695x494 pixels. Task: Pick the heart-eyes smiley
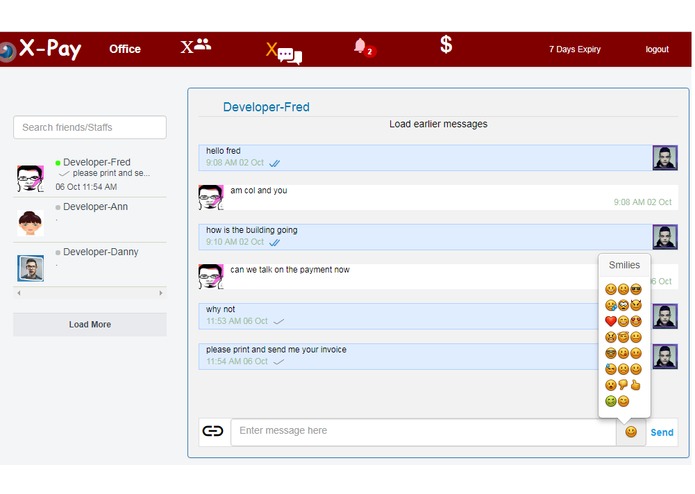[x=636, y=321]
